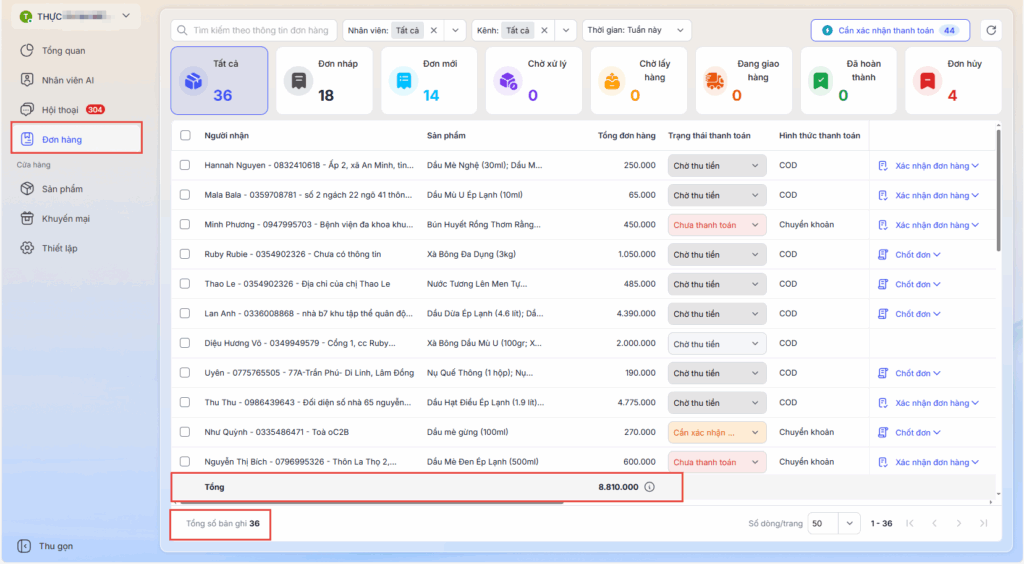Open Nhân viên AI in sidebar
Image resolution: width=1024 pixels, height=564 pixels.
(68, 80)
